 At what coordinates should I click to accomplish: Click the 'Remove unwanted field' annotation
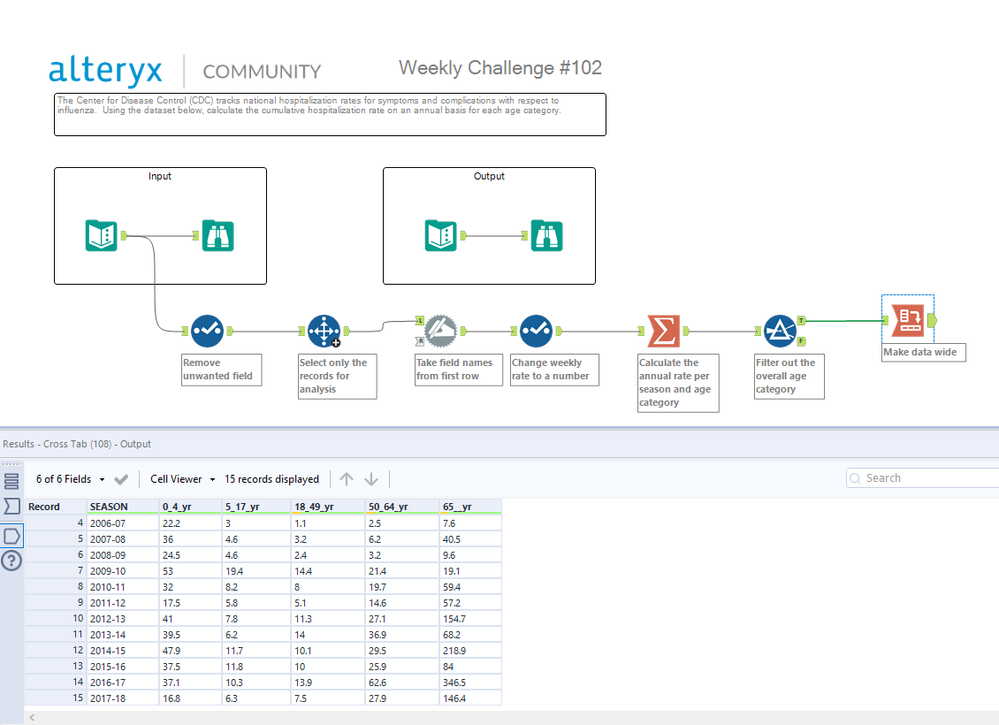(x=221, y=370)
